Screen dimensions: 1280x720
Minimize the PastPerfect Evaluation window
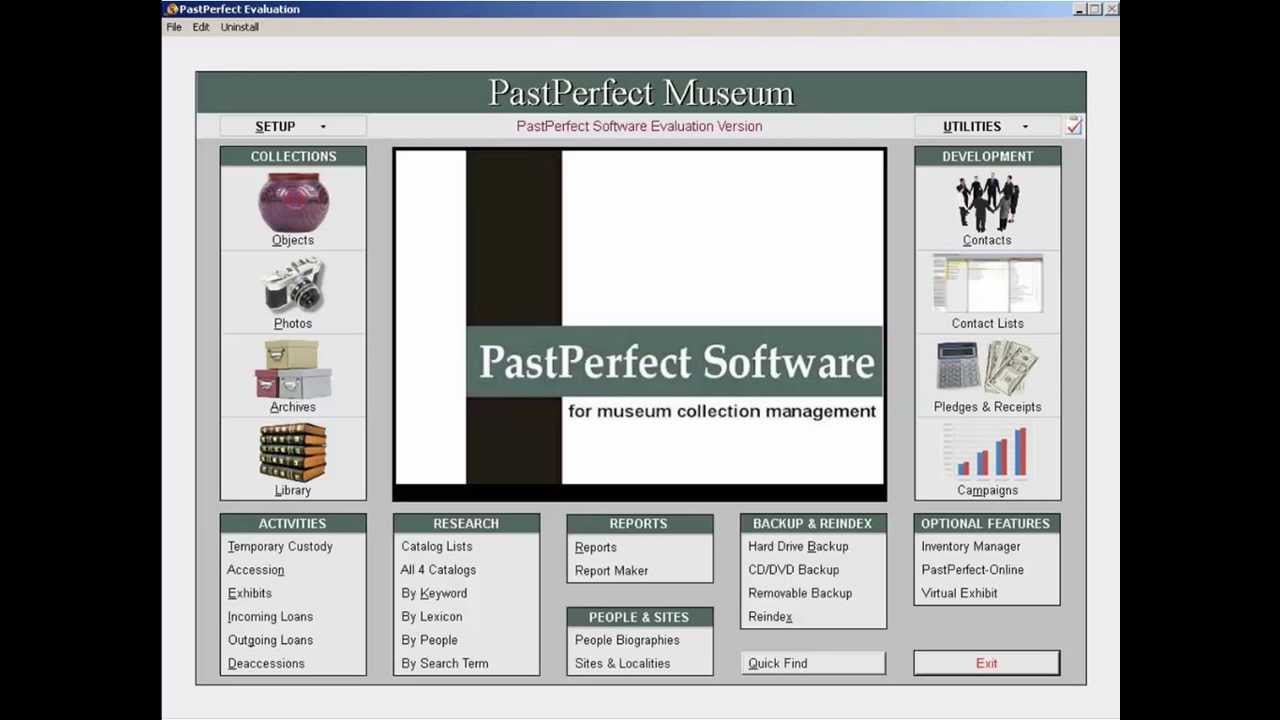[1079, 9]
